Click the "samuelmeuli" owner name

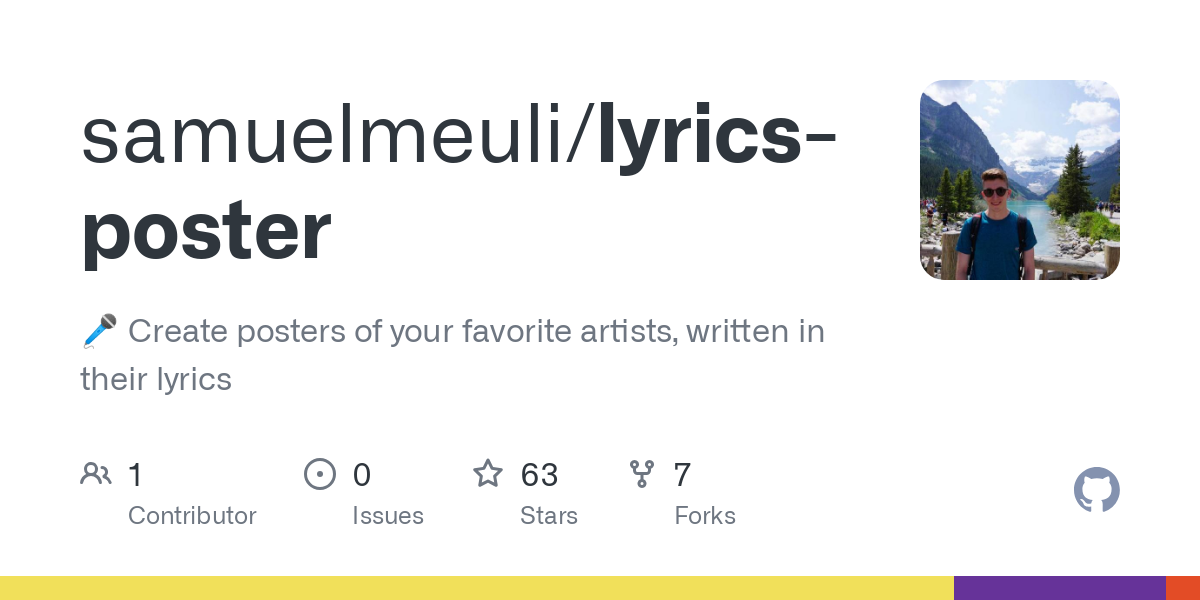(323, 137)
